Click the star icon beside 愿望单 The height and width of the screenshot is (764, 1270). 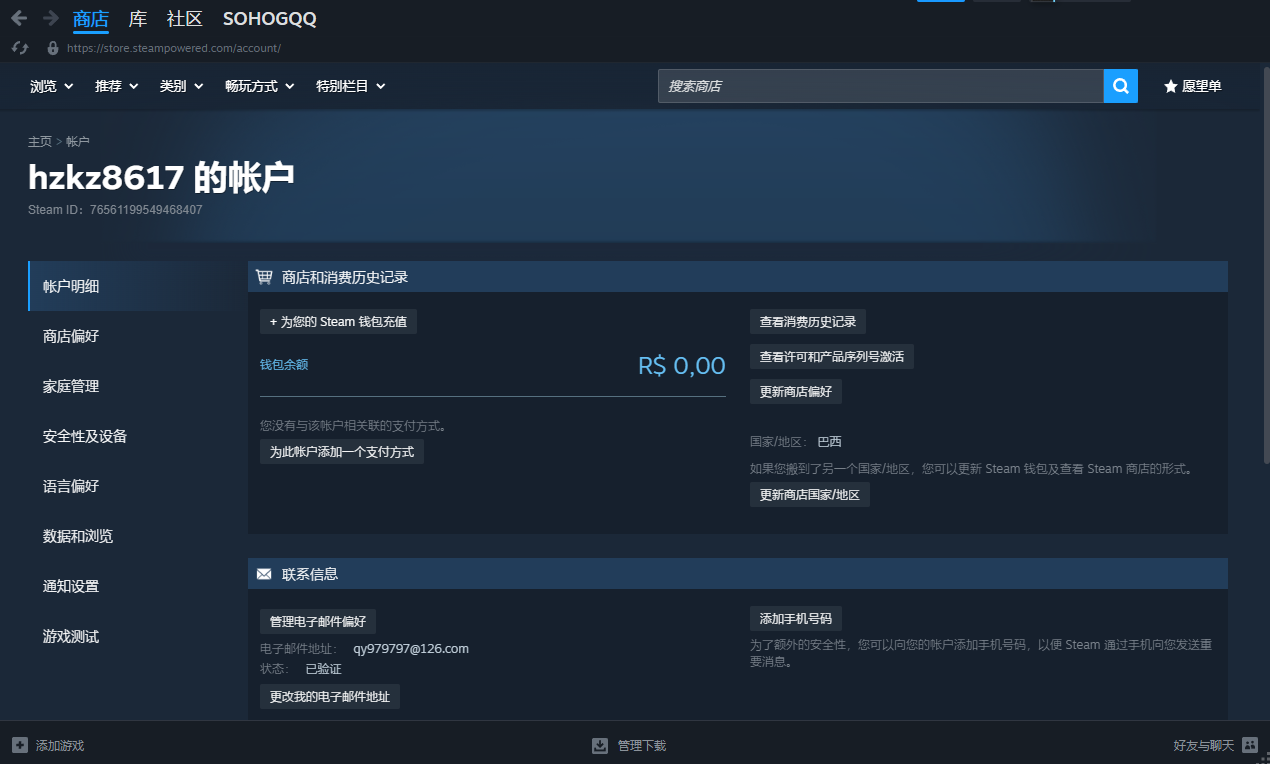pos(1170,87)
